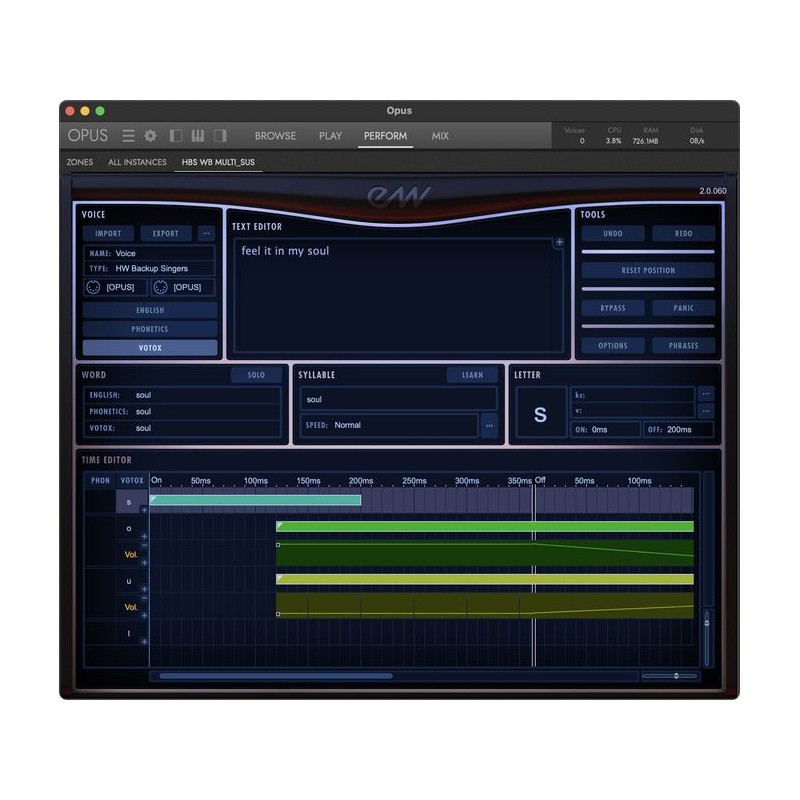Open the ZONES sub-tab
Screen dimensions: 800x800
(x=80, y=162)
